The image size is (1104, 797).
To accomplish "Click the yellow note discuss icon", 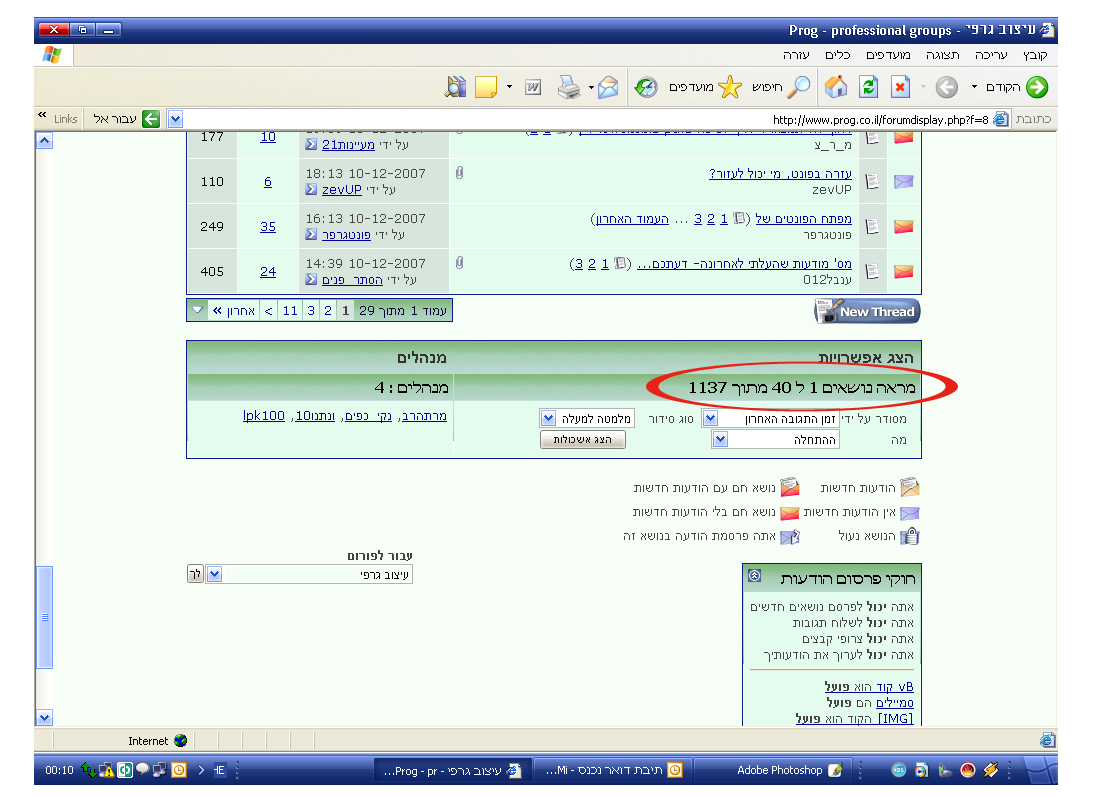I will [x=486, y=87].
